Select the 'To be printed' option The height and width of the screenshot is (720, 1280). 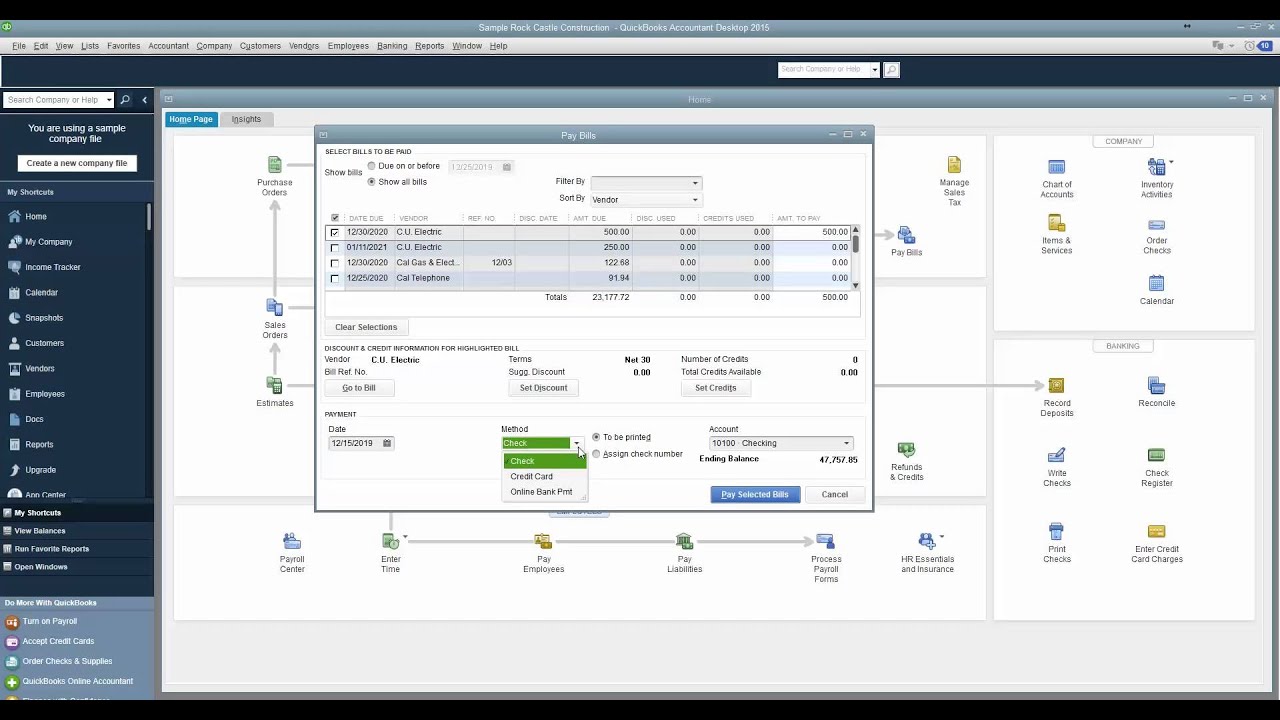596,437
